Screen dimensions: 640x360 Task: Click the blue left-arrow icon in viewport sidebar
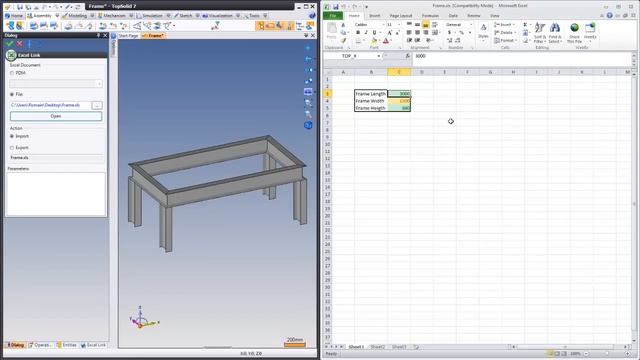pyautogui.click(x=308, y=59)
